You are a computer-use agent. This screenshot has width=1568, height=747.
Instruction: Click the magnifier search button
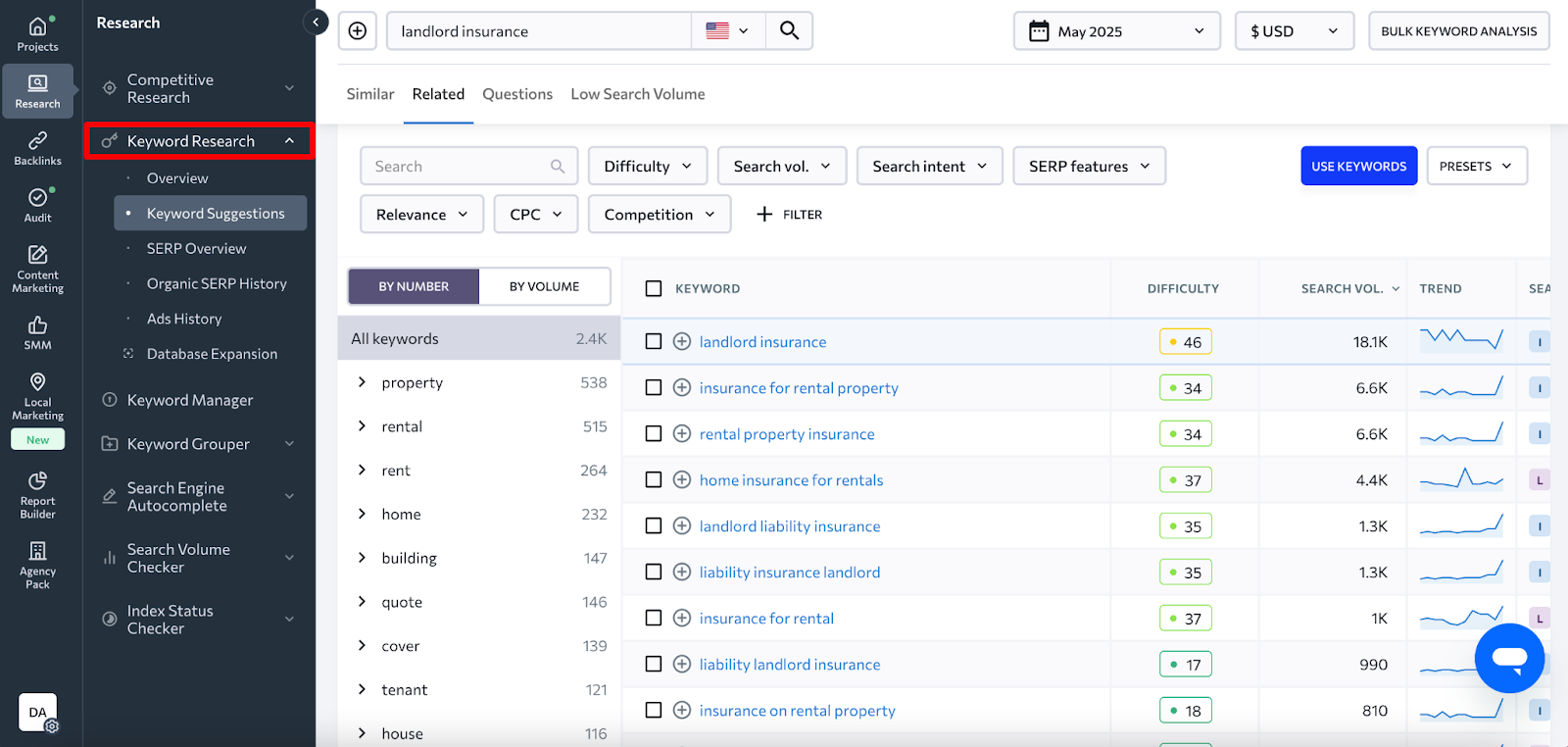point(789,31)
